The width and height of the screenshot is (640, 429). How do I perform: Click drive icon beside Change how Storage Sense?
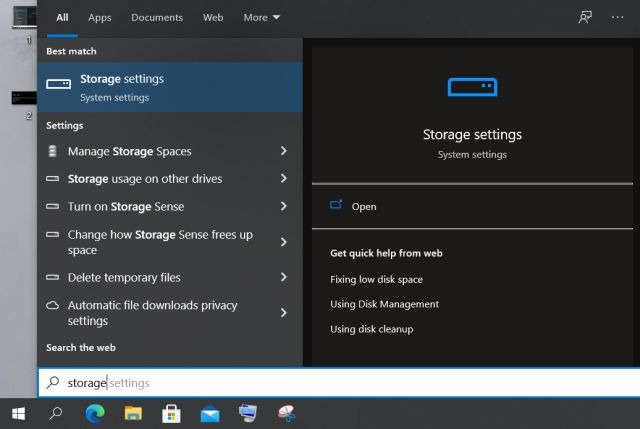tap(52, 235)
